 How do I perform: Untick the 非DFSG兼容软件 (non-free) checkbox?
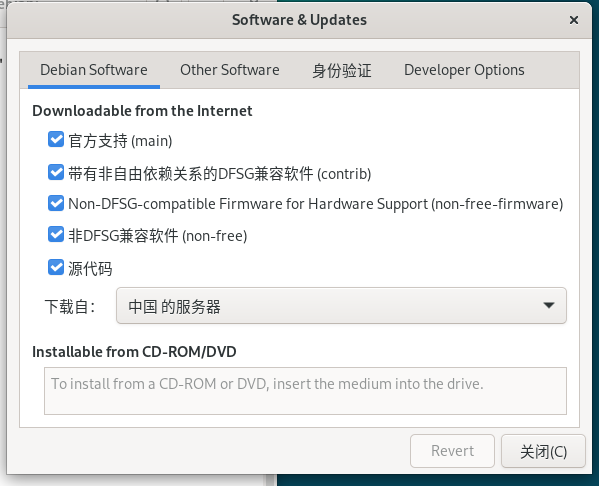pyautogui.click(x=56, y=235)
